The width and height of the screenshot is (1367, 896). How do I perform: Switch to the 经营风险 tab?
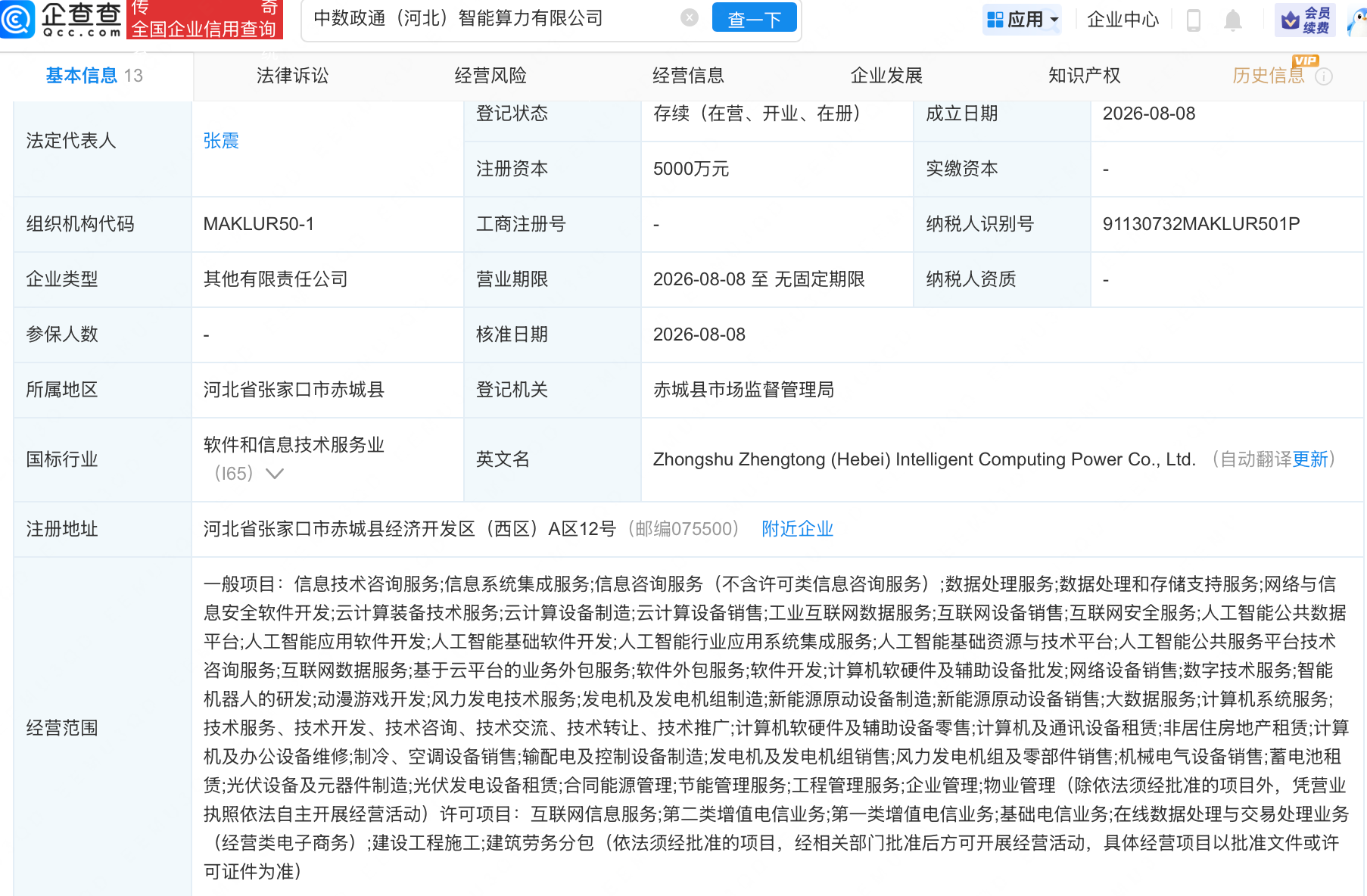[490, 76]
